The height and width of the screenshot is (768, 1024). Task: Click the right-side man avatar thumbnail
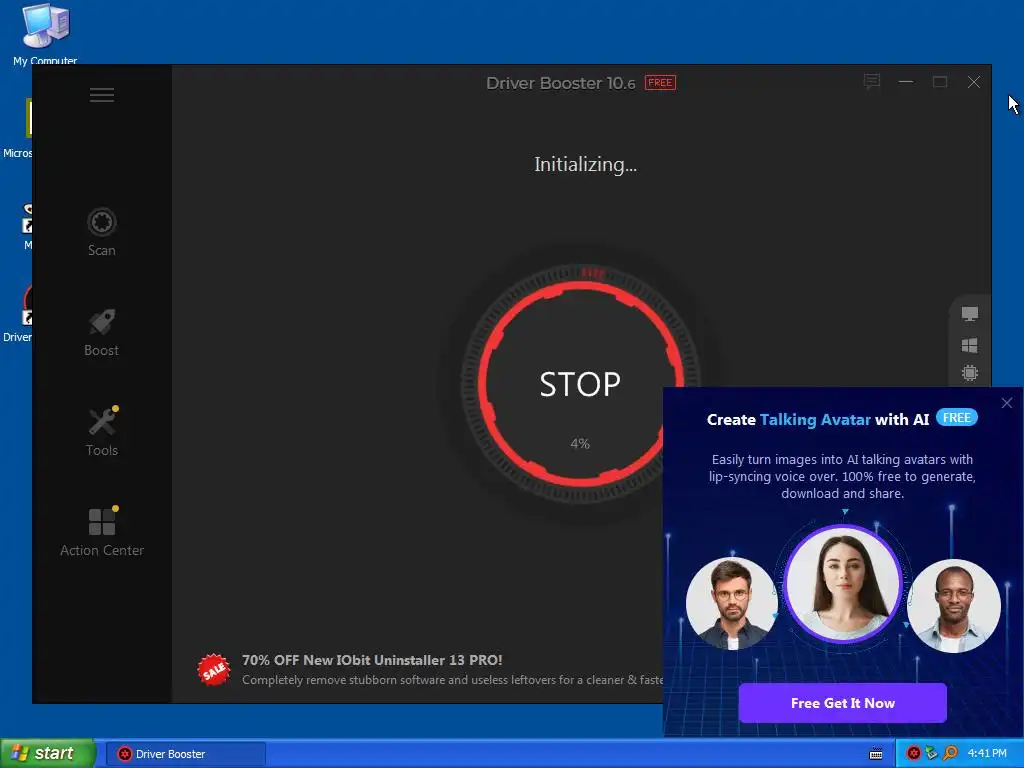coord(953,605)
